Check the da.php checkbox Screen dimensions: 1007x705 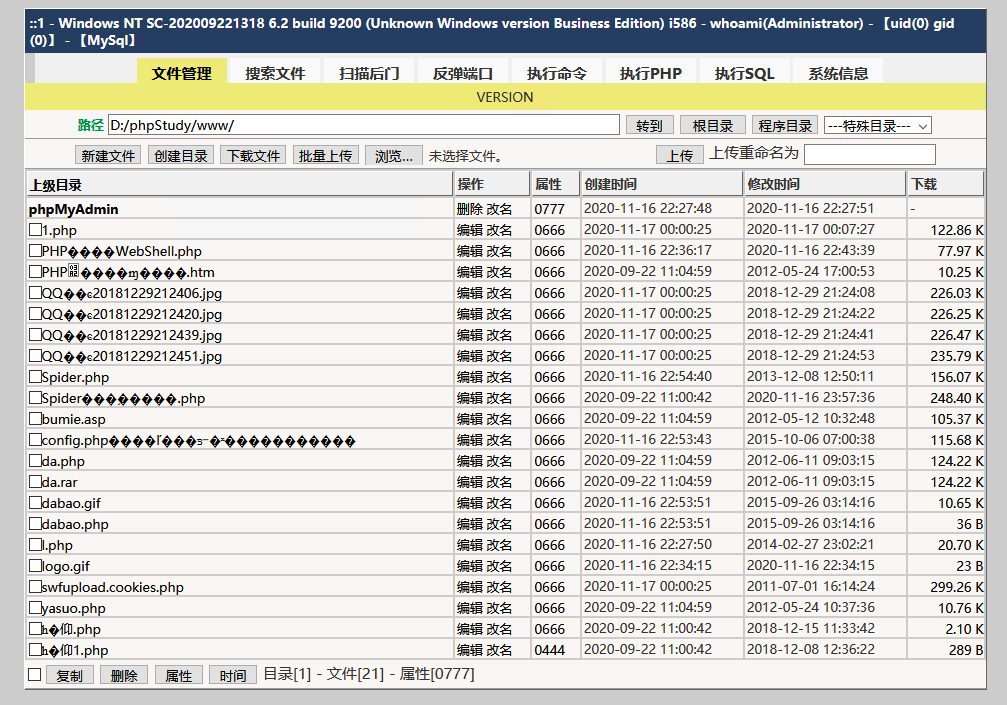(35, 460)
